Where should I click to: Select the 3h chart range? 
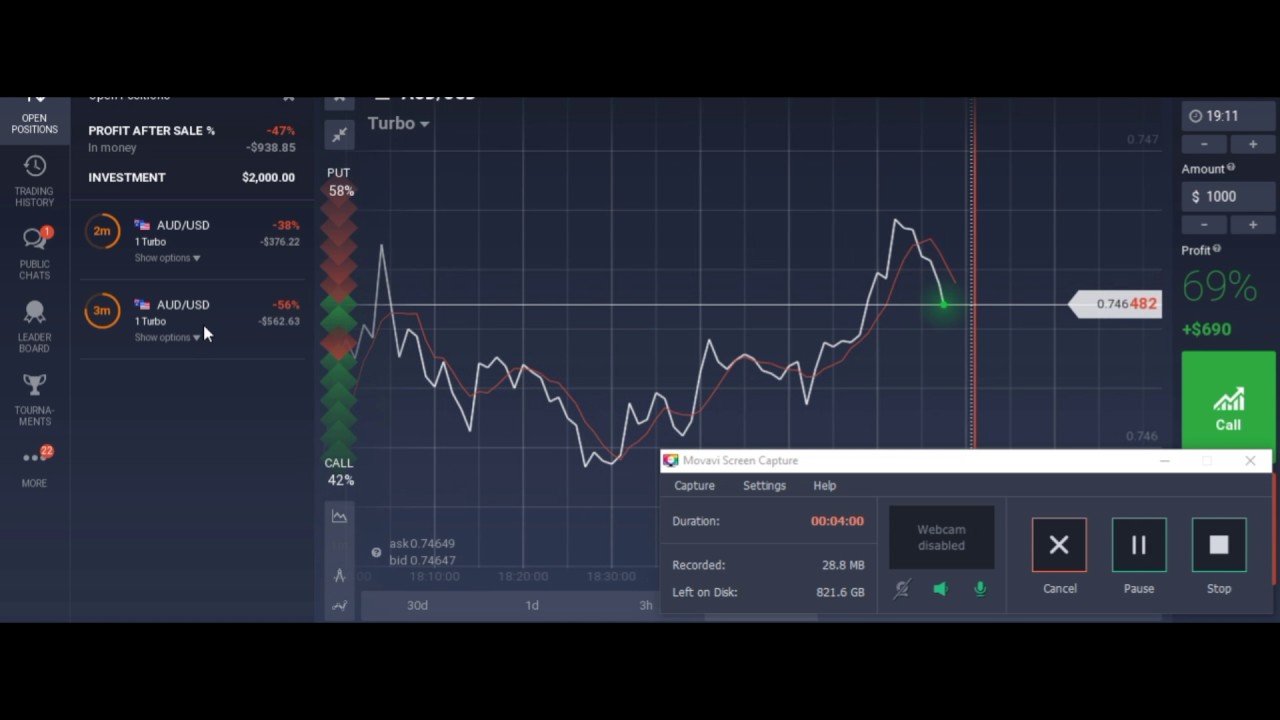[x=646, y=605]
